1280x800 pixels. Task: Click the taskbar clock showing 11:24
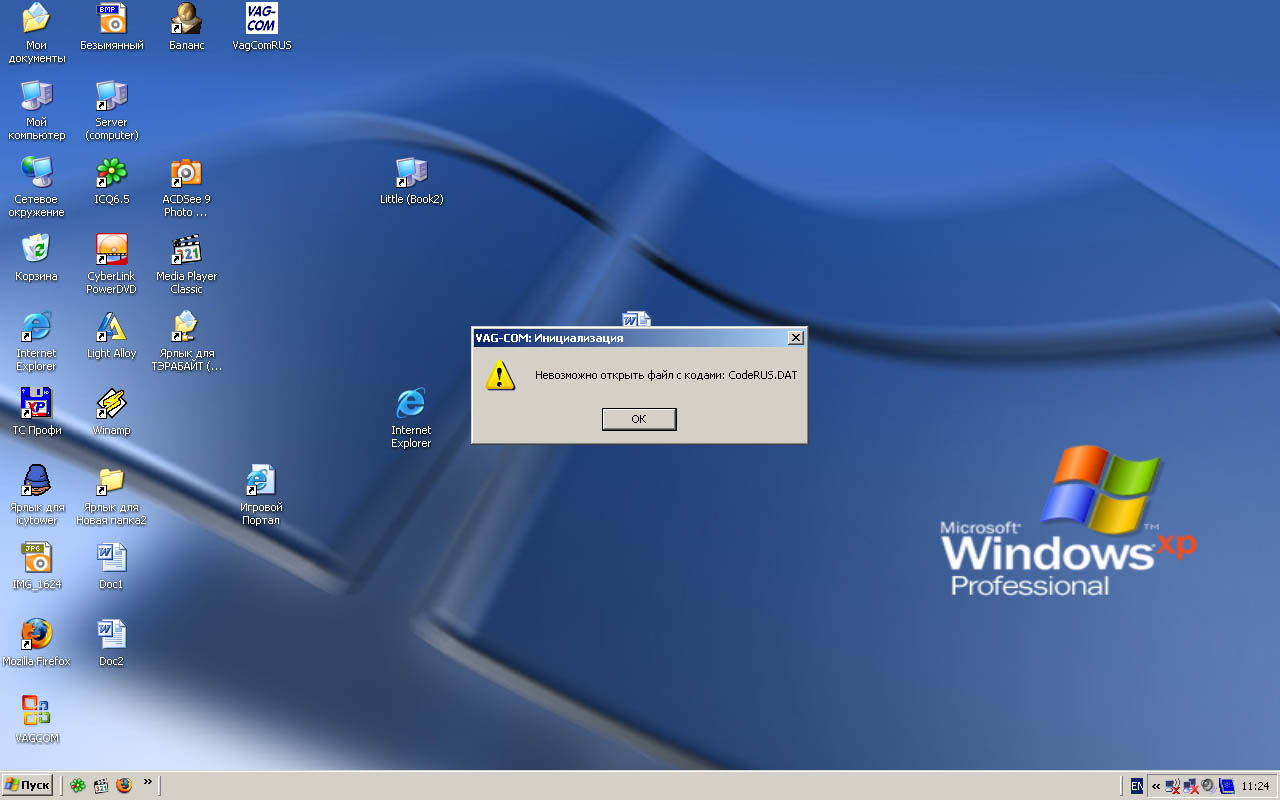coord(1255,786)
